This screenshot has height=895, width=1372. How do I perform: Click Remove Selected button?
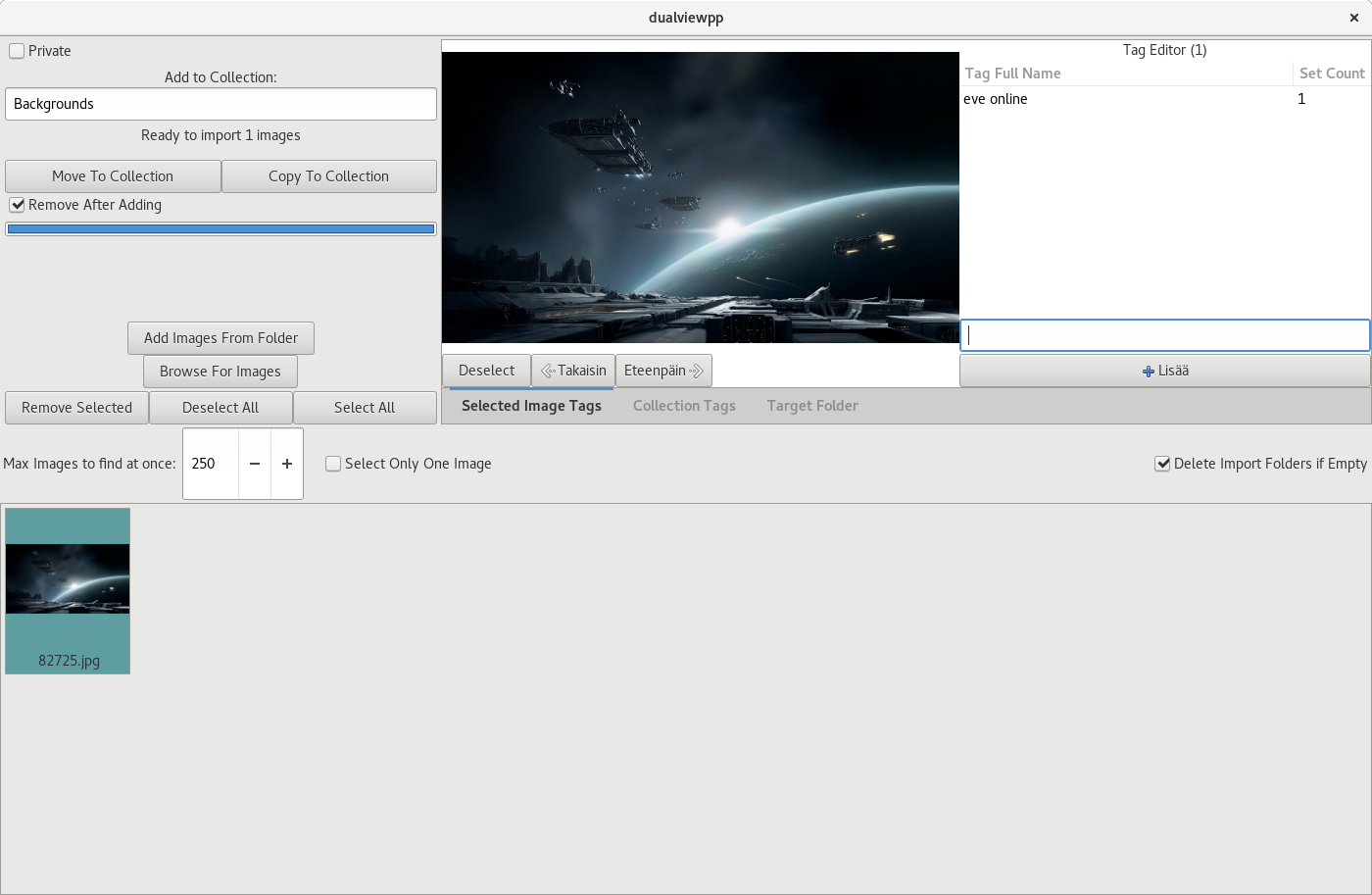(x=76, y=408)
